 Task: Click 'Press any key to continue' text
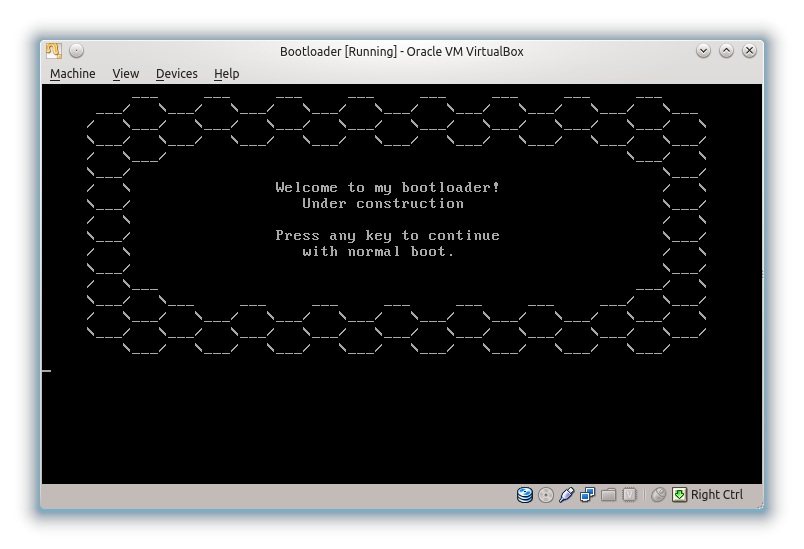pyautogui.click(x=387, y=236)
